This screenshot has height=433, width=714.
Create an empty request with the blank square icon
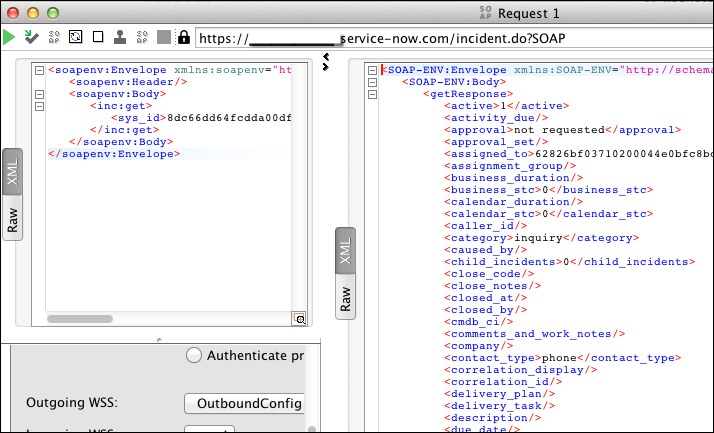tap(98, 37)
